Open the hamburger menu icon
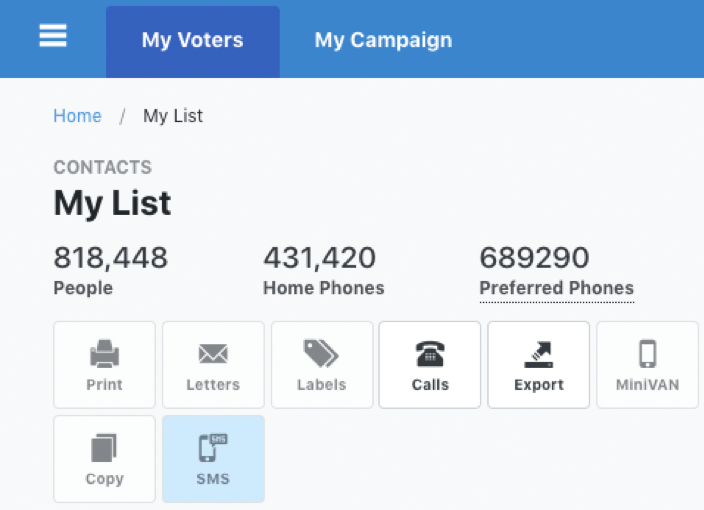Screen dimensions: 704x510 [x=53, y=35]
